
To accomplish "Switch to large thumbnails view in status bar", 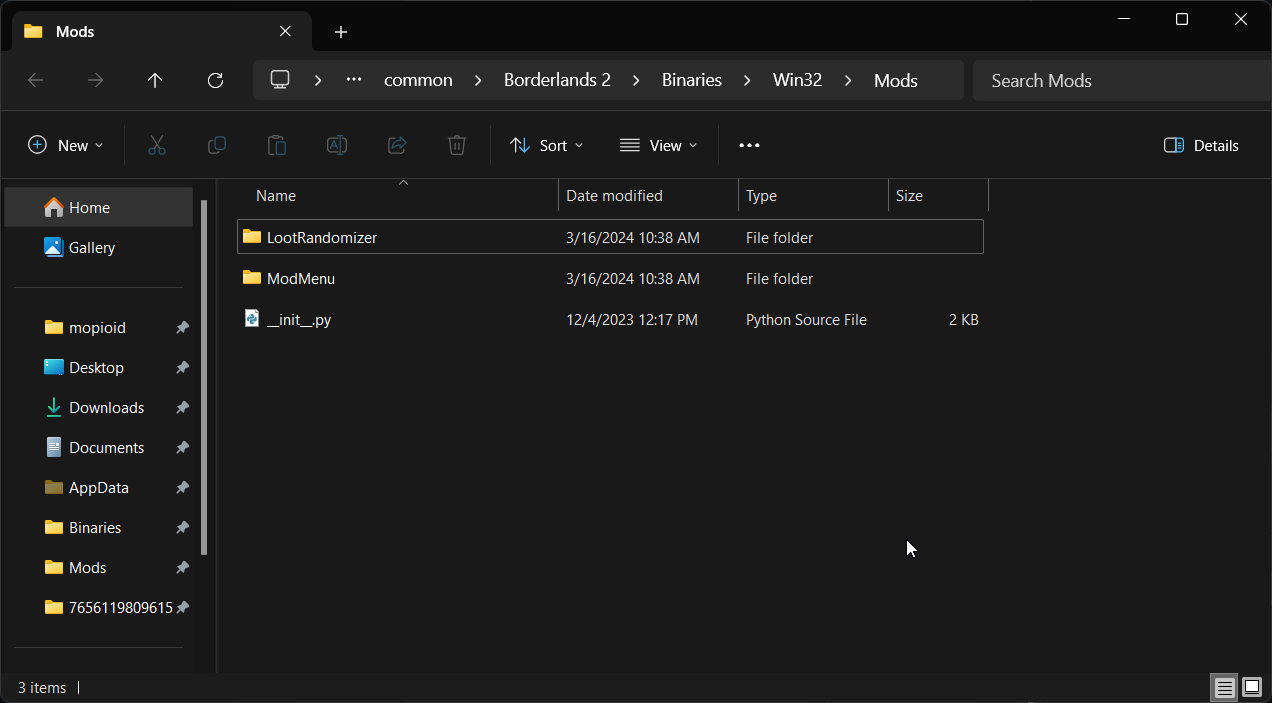I will coord(1251,688).
